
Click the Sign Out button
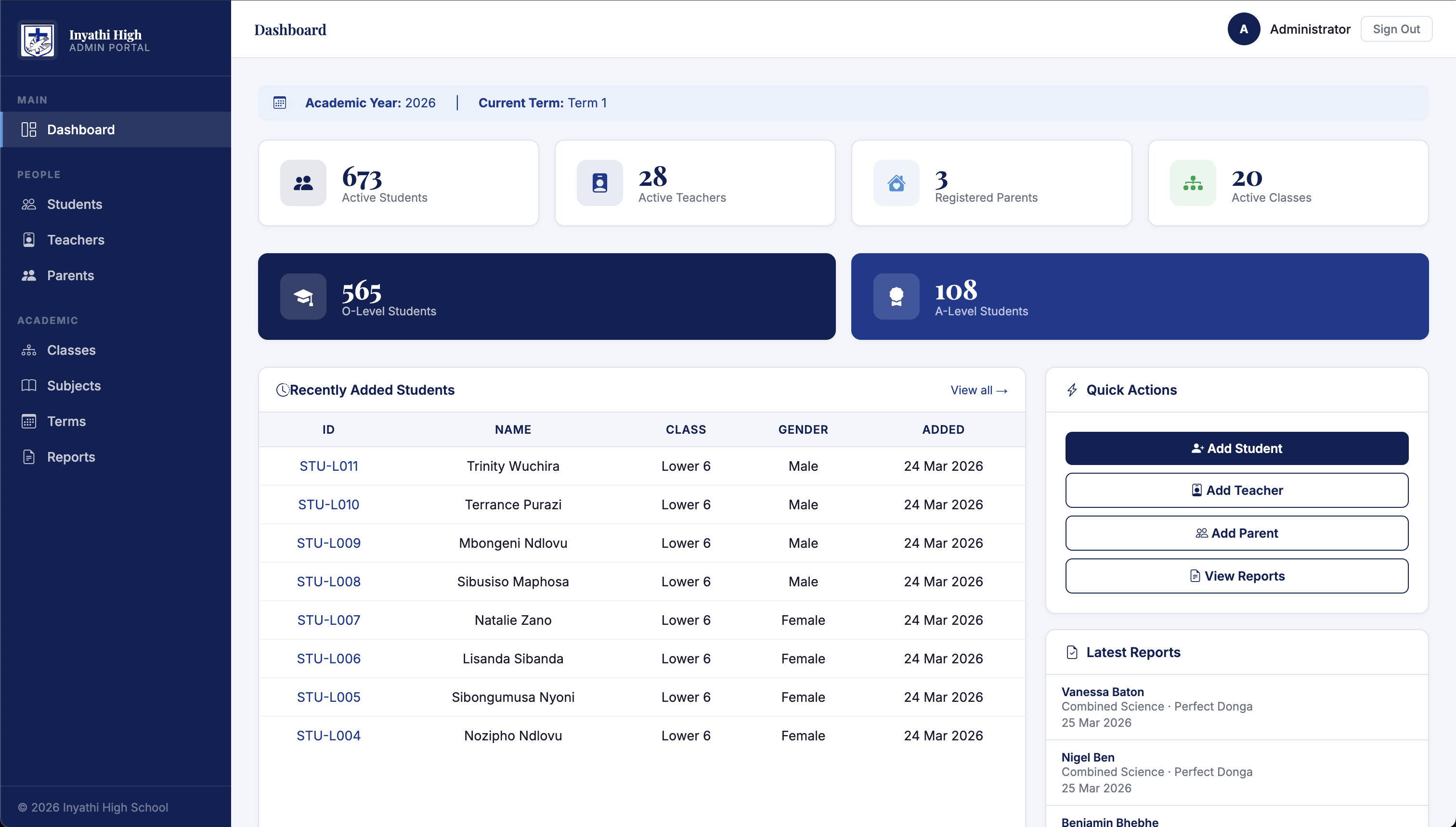(x=1396, y=29)
